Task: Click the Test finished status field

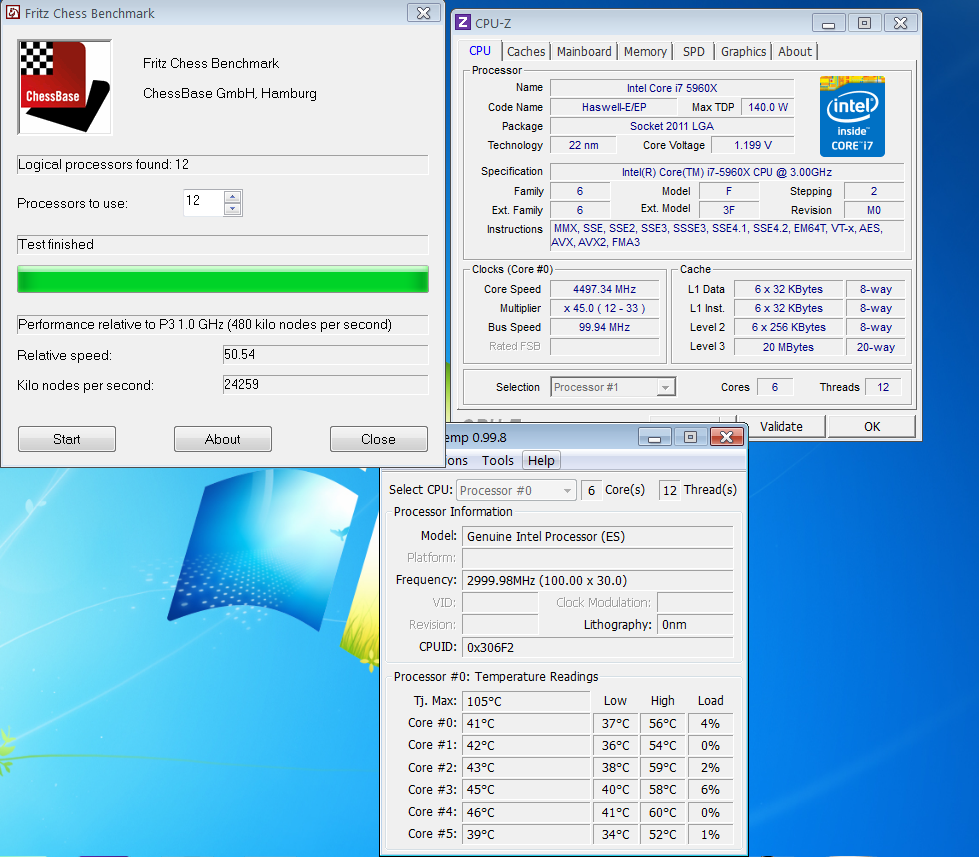Action: (223, 245)
